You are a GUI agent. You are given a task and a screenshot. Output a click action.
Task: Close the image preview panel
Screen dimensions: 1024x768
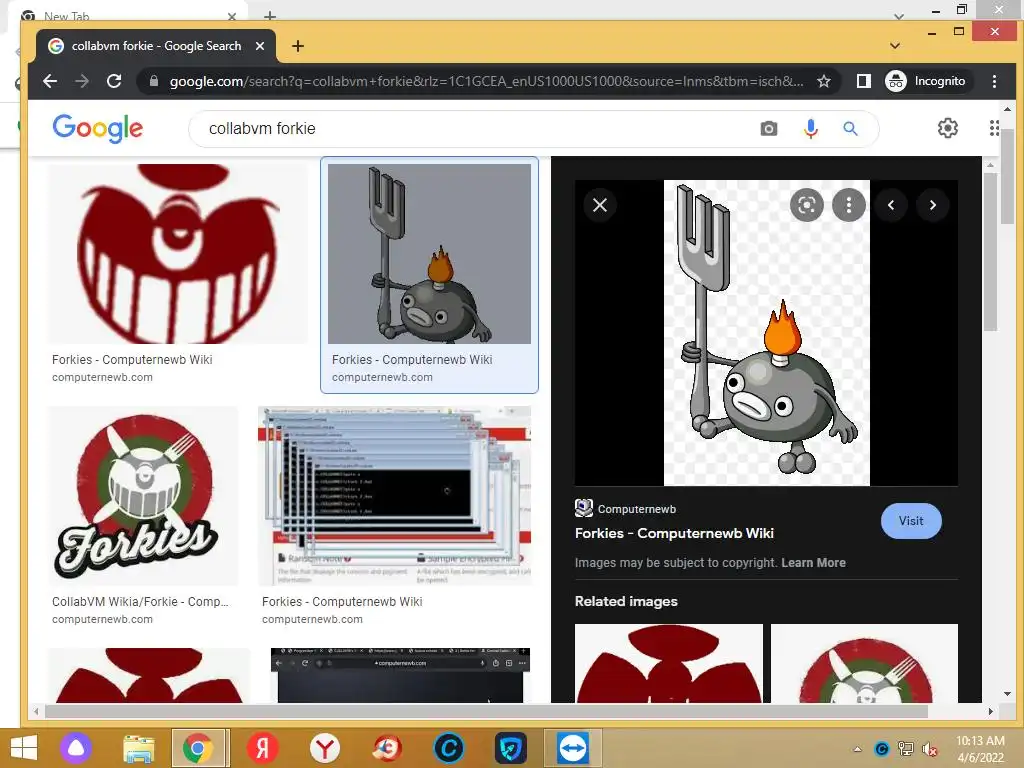[600, 205]
